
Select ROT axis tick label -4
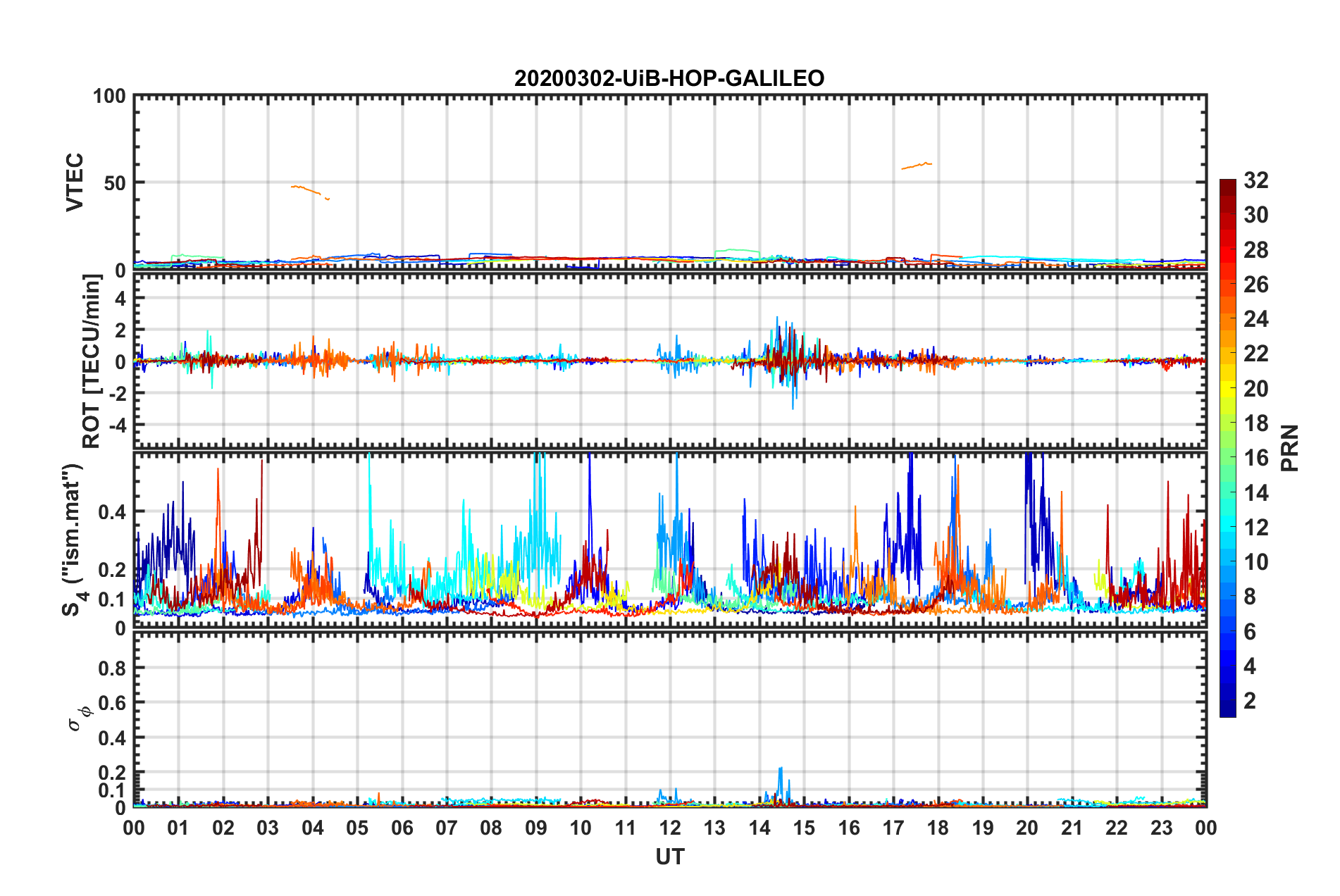[x=116, y=425]
